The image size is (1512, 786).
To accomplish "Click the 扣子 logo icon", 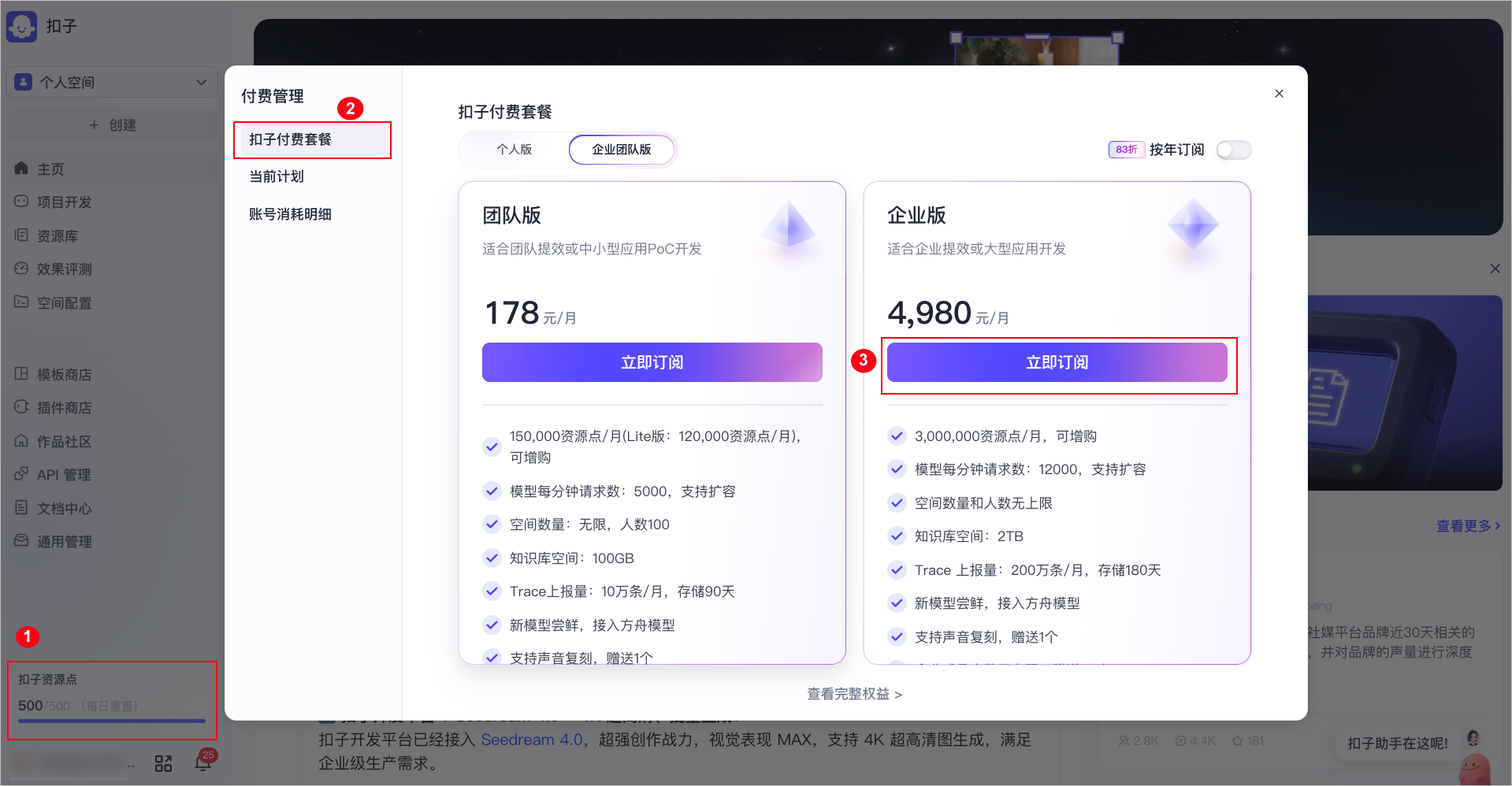I will point(21,27).
